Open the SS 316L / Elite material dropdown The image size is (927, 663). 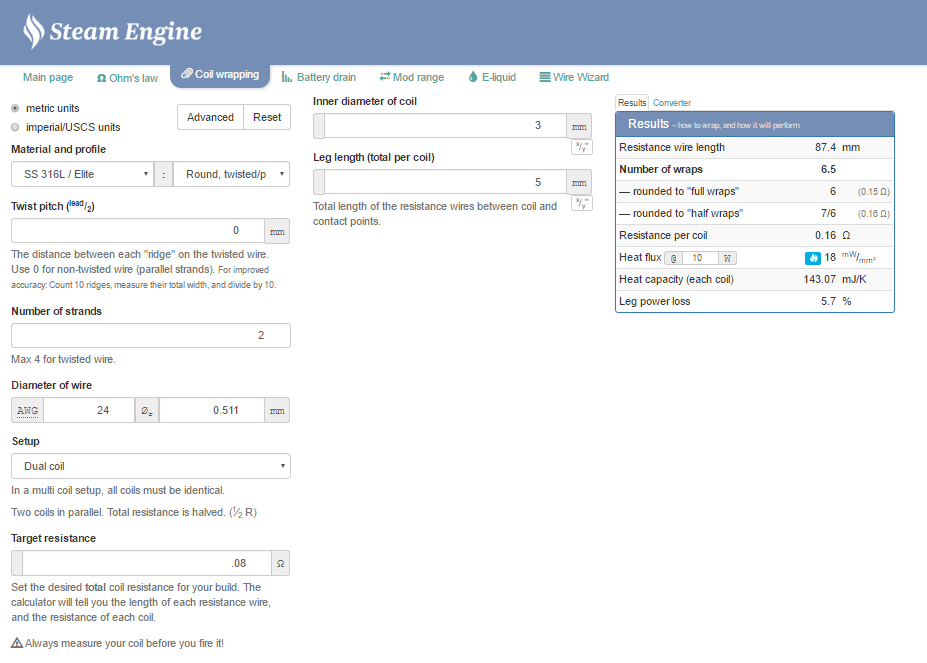(x=82, y=175)
